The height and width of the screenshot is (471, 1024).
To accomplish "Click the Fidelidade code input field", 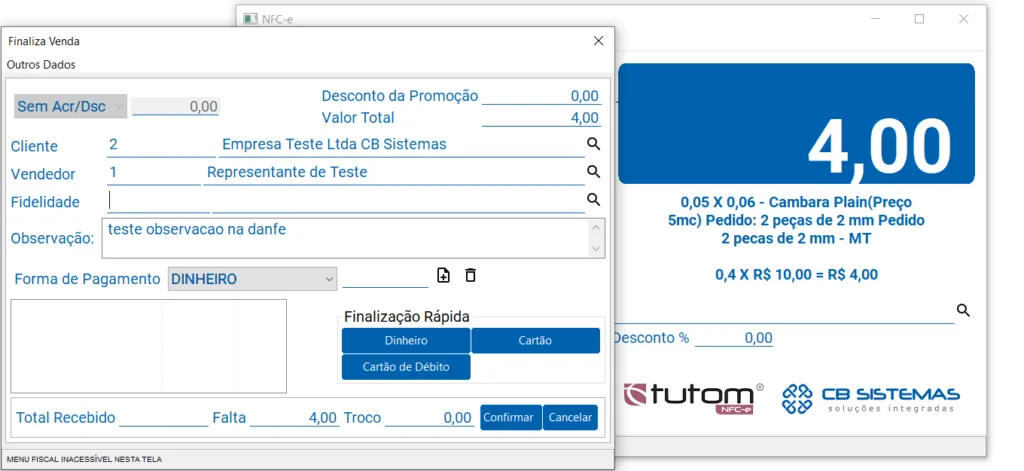I will (x=158, y=201).
